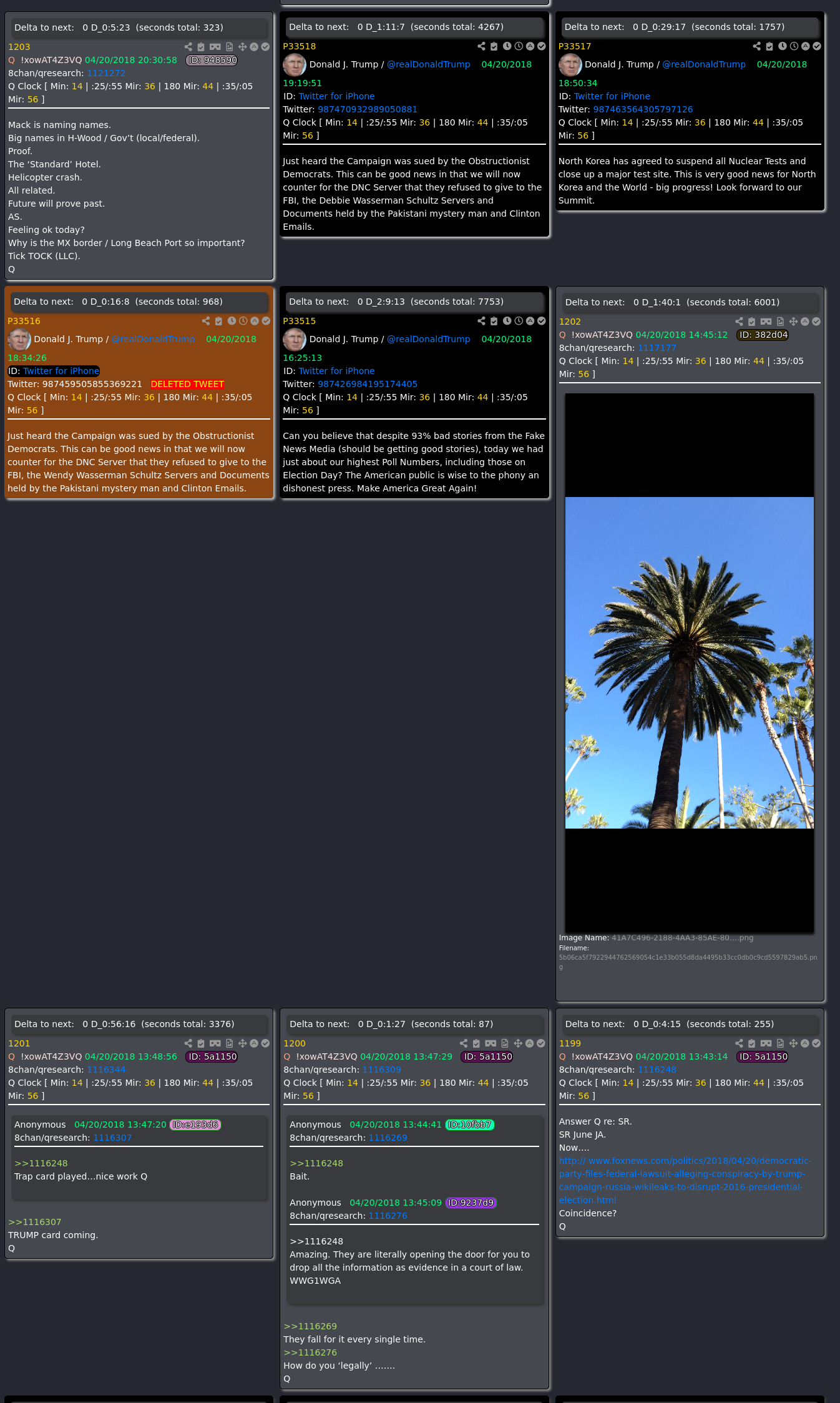Image resolution: width=840 pixels, height=1403 pixels.
Task: Click the share icon on post 1199
Action: pos(739,1043)
